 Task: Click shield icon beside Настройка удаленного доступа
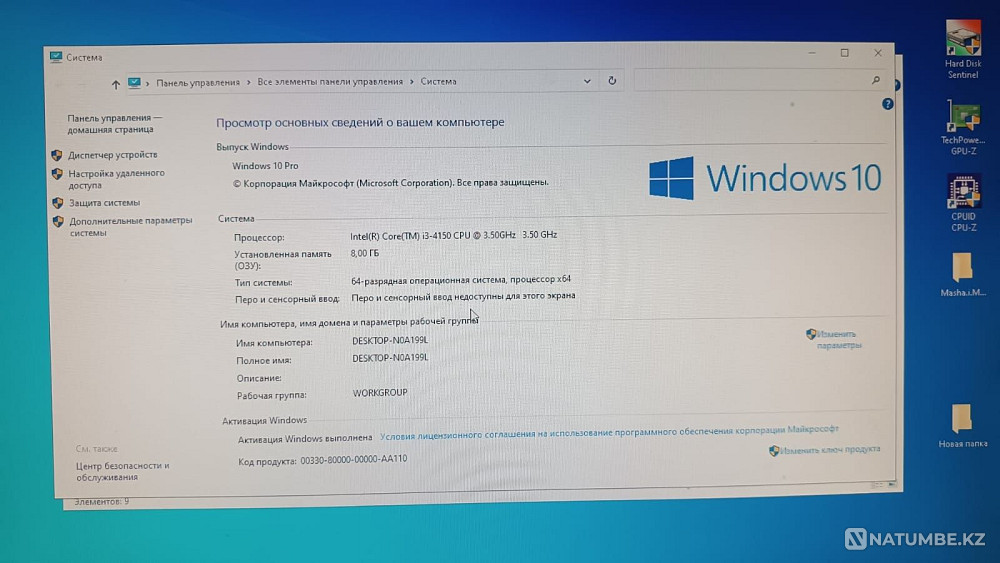coord(57,173)
